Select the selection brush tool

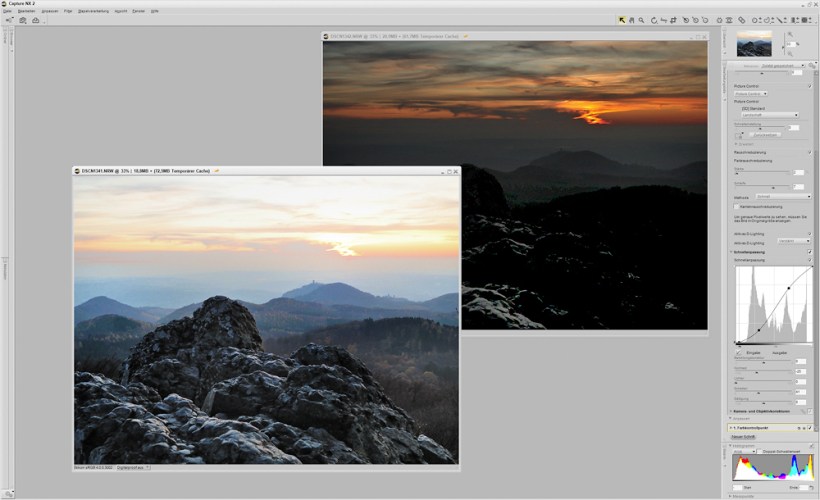coord(767,20)
